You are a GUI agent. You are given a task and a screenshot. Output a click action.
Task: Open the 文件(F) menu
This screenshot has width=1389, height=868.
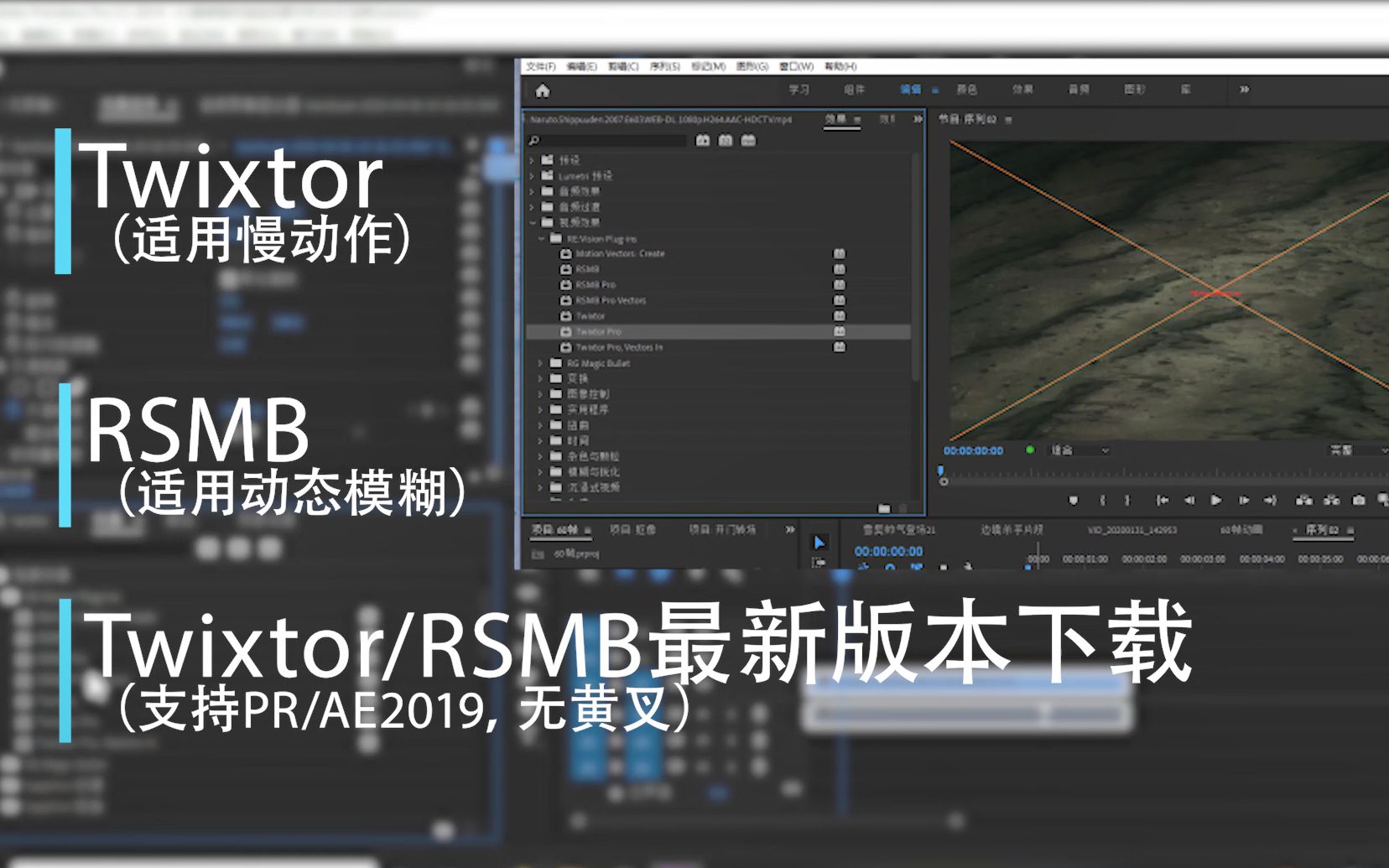click(541, 66)
